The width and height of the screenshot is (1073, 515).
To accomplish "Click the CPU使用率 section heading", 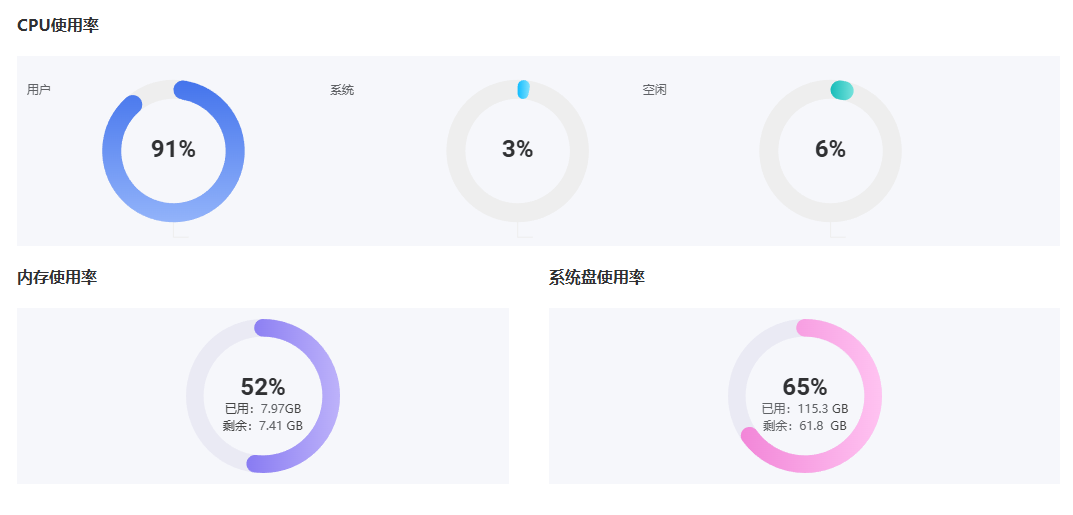I will 58,26.
